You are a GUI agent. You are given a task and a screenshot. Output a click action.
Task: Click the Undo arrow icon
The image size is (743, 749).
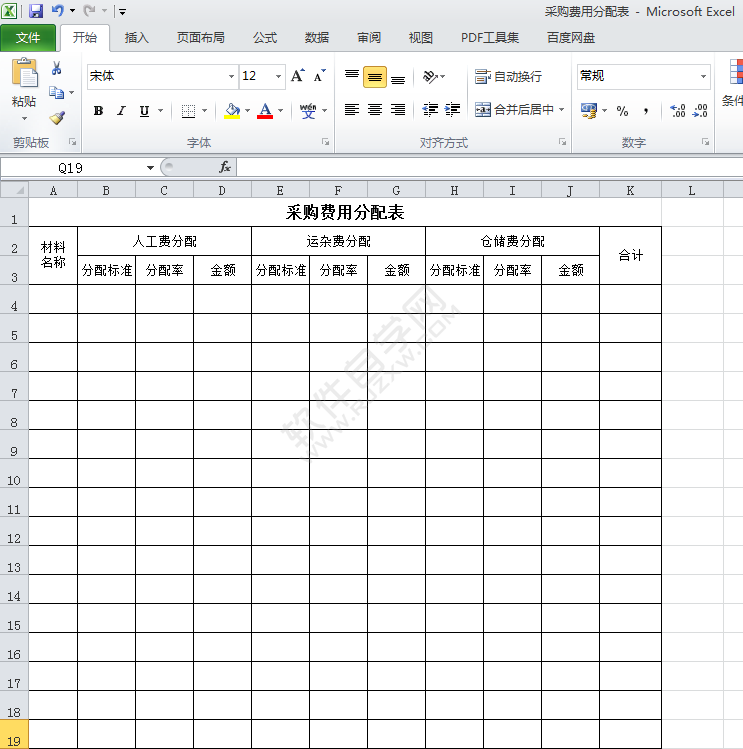point(58,11)
